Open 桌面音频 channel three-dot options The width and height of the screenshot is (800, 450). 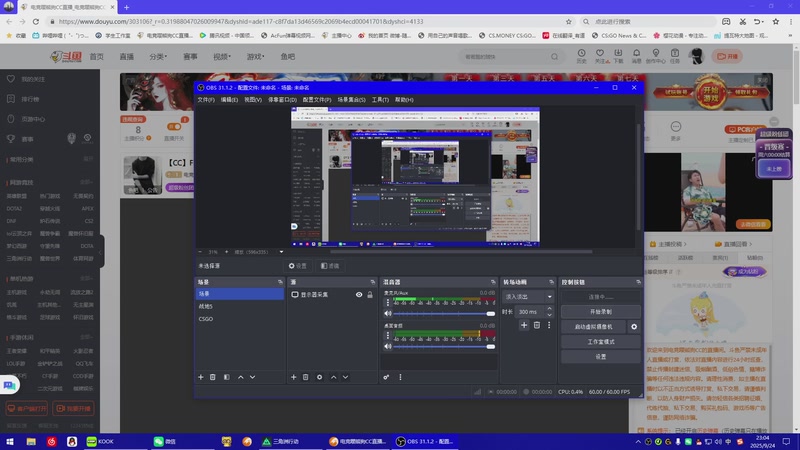tap(388, 335)
